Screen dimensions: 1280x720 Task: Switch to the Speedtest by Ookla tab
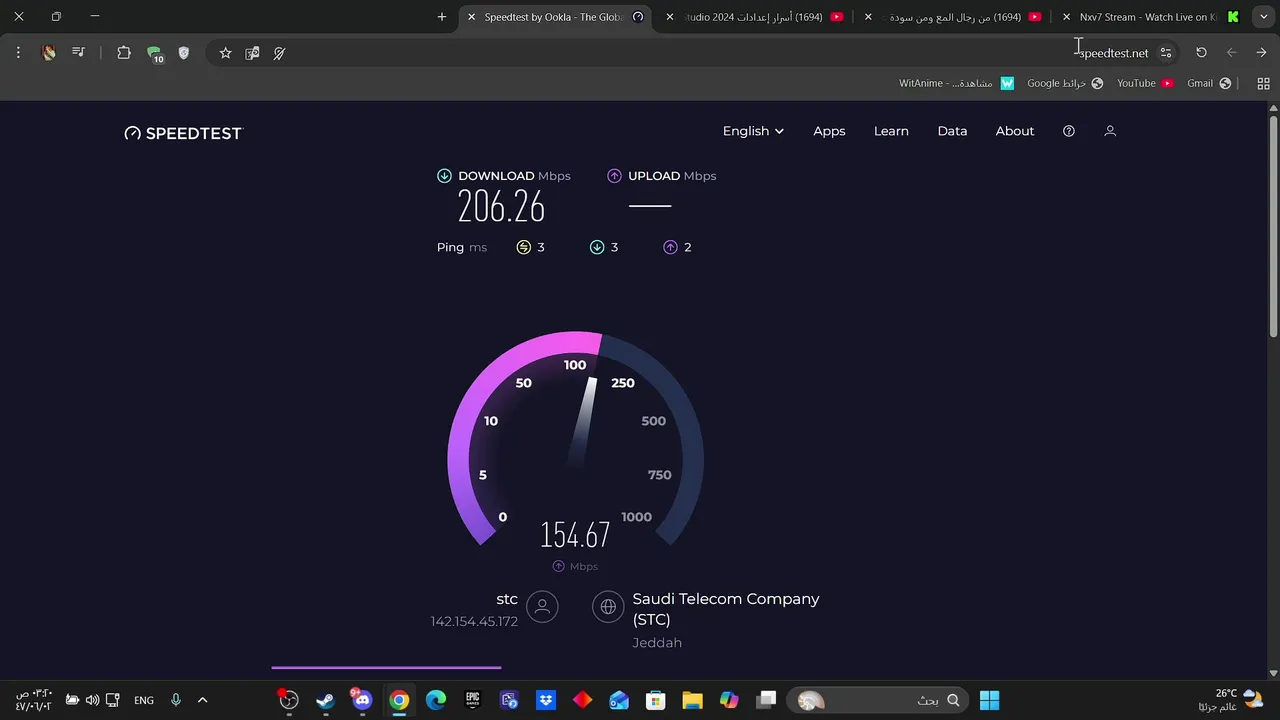pyautogui.click(x=555, y=17)
